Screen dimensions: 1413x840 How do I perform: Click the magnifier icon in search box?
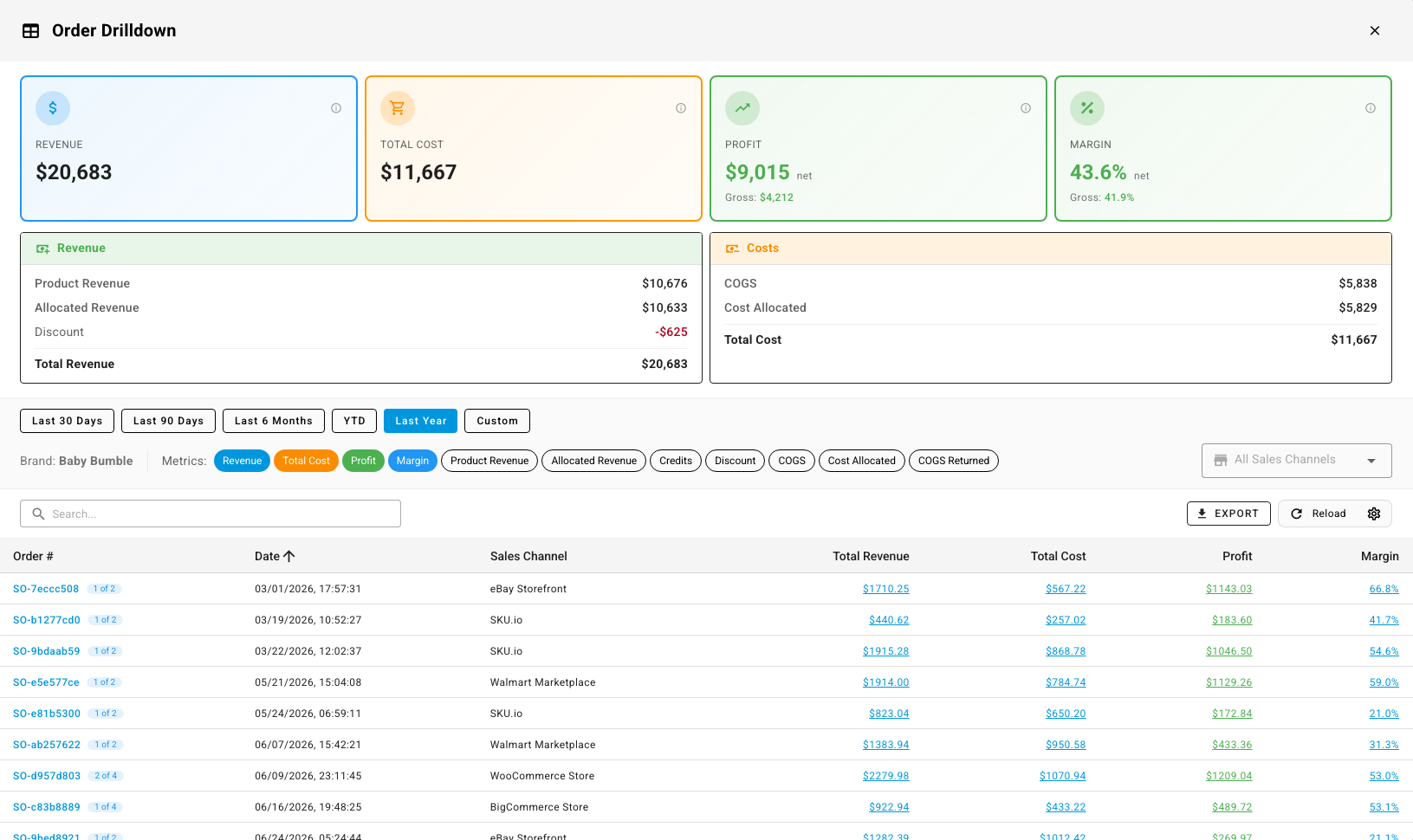tap(38, 514)
